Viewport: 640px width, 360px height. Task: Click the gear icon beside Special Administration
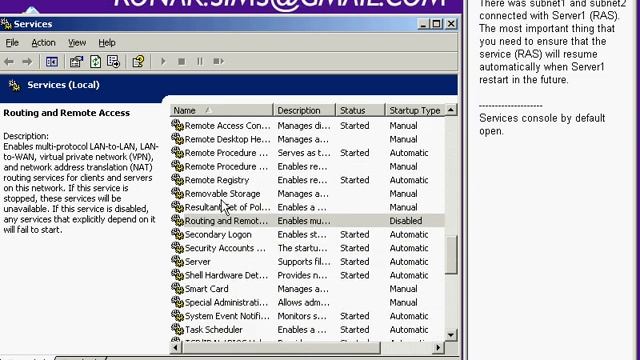[x=177, y=302]
